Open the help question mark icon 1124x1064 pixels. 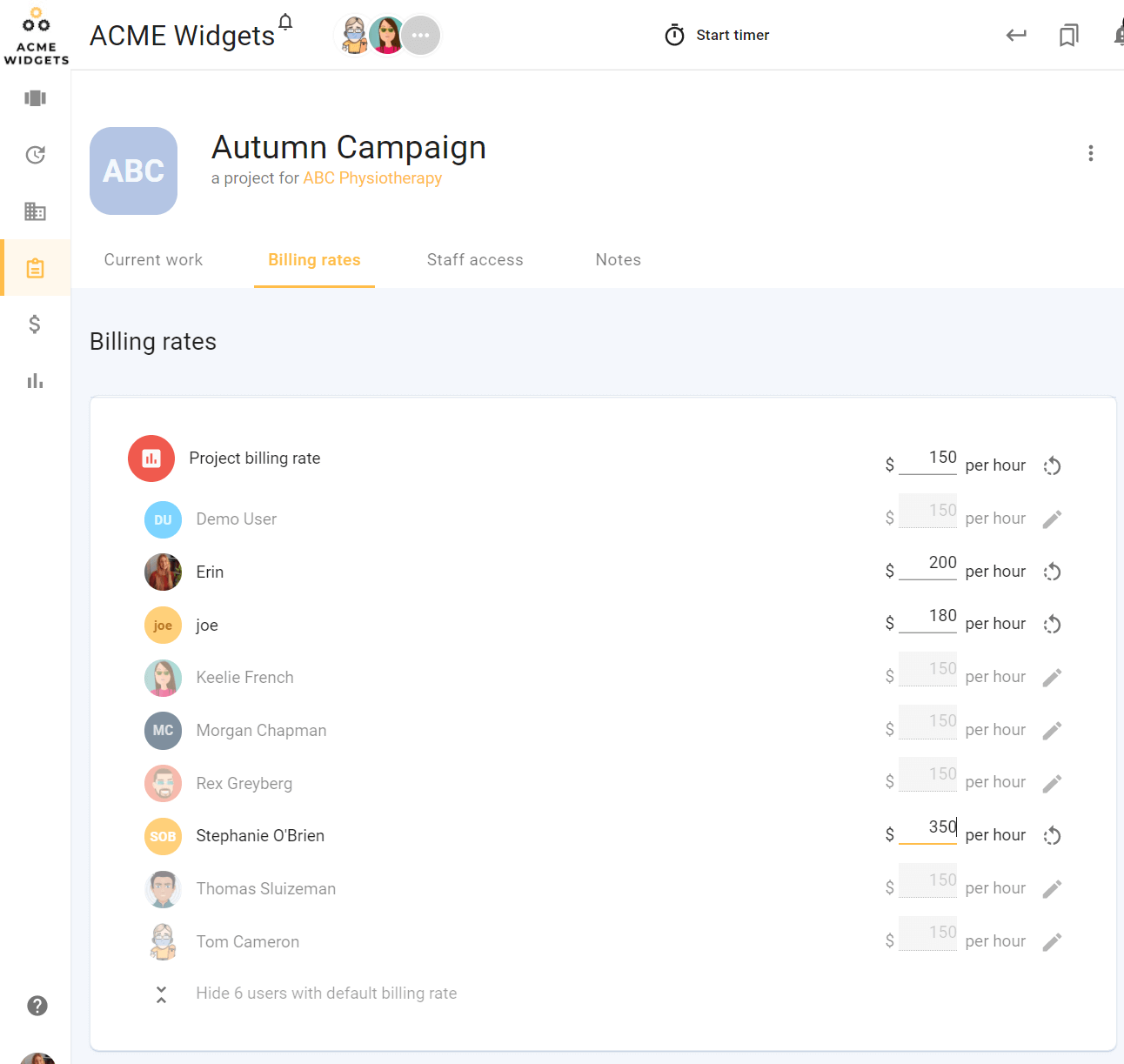coord(37,1006)
